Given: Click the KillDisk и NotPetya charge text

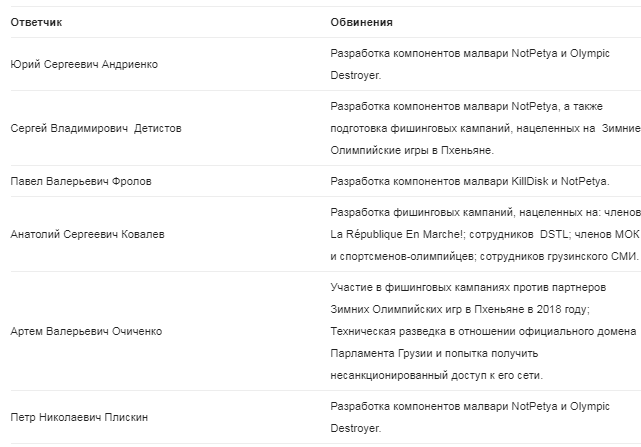Looking at the screenshot, I should coord(470,181).
